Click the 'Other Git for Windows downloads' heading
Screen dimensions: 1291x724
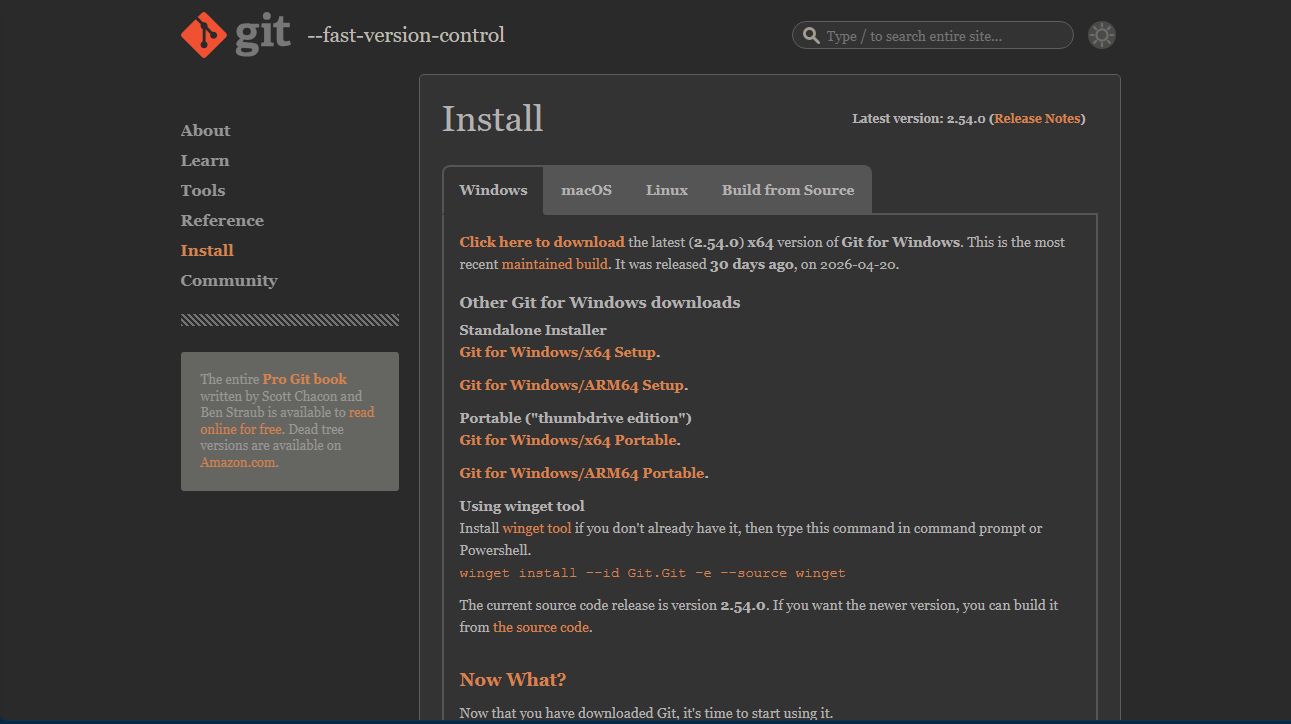(x=600, y=302)
